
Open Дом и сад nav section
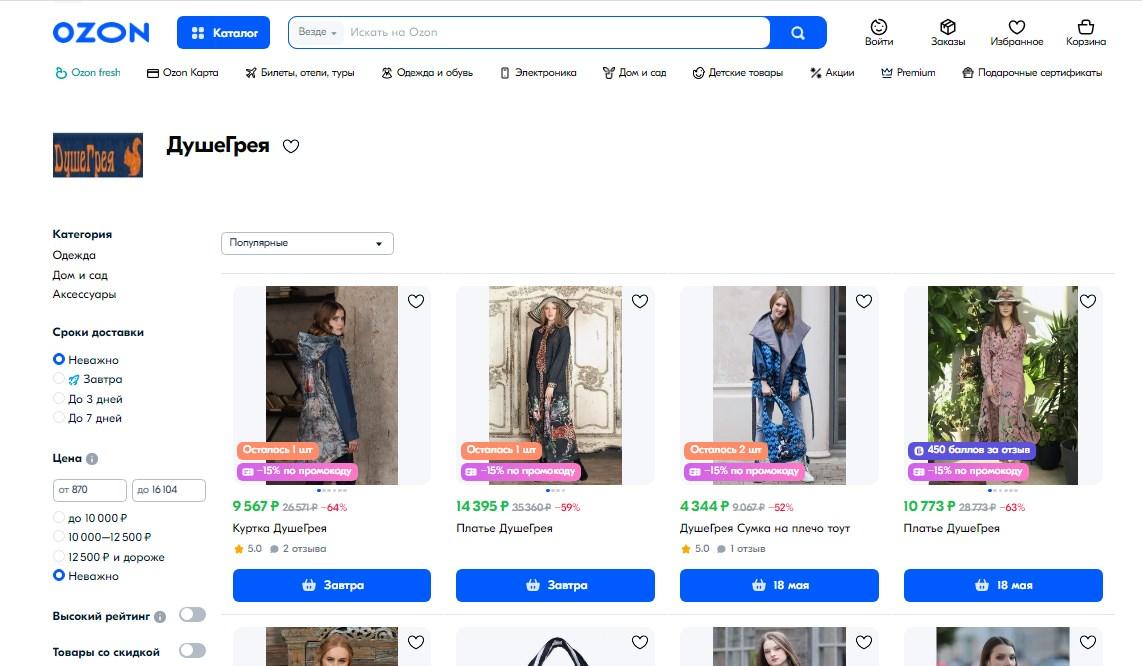tap(634, 73)
